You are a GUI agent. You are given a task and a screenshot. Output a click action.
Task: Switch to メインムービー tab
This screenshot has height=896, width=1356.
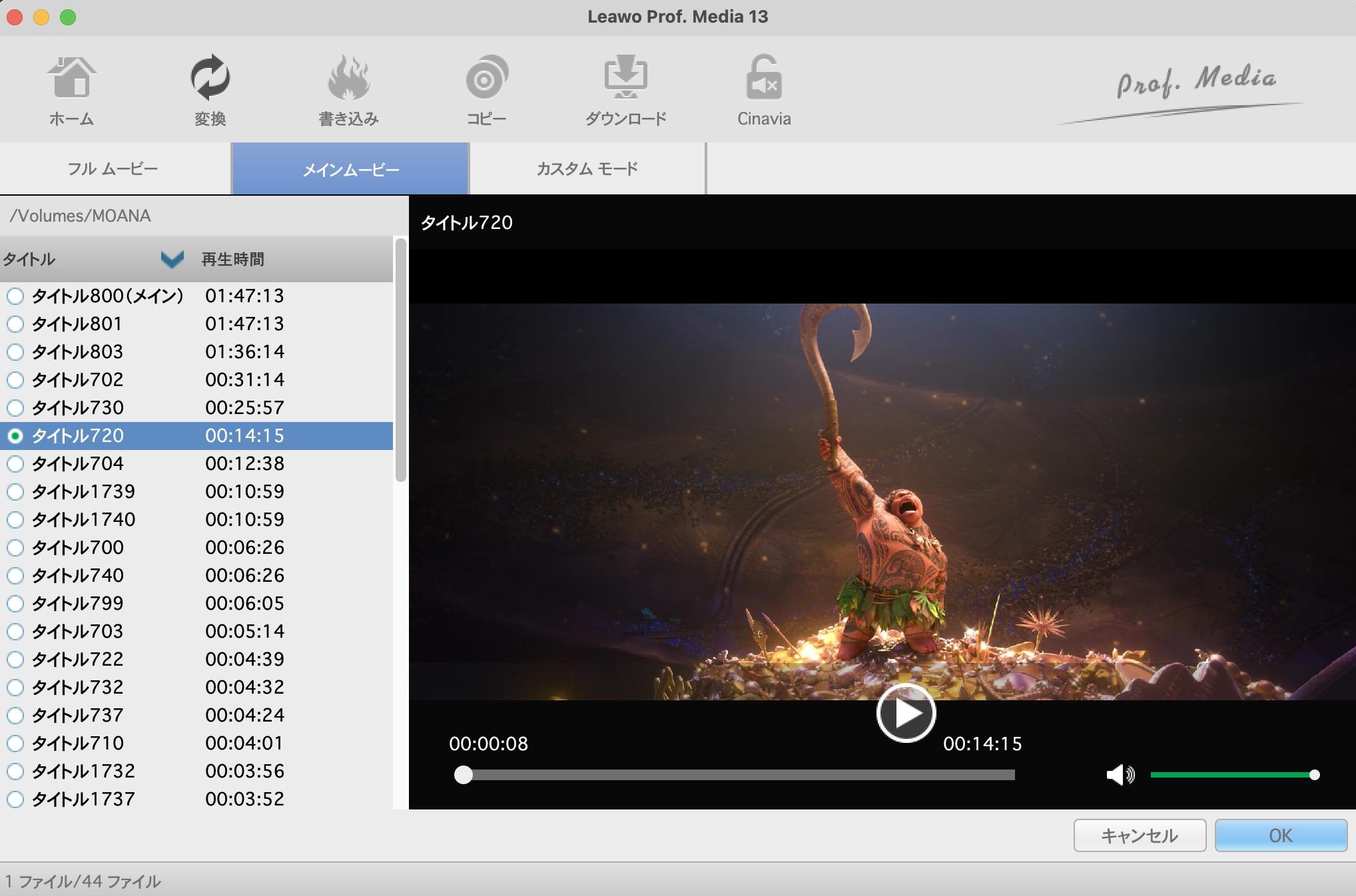coord(350,168)
